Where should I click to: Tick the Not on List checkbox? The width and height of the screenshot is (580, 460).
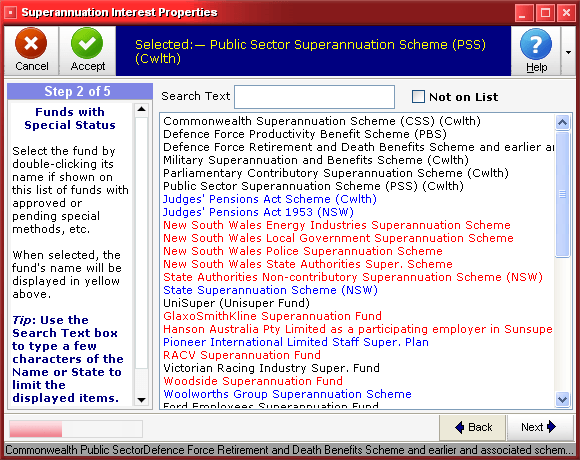click(418, 97)
